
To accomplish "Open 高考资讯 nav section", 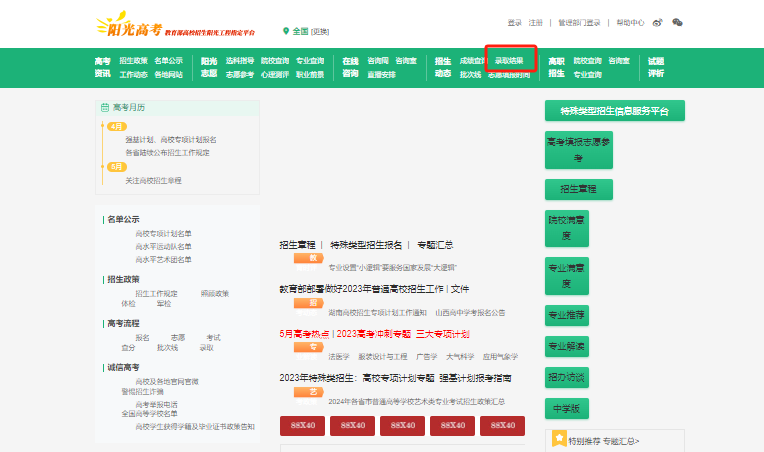I will [103, 67].
